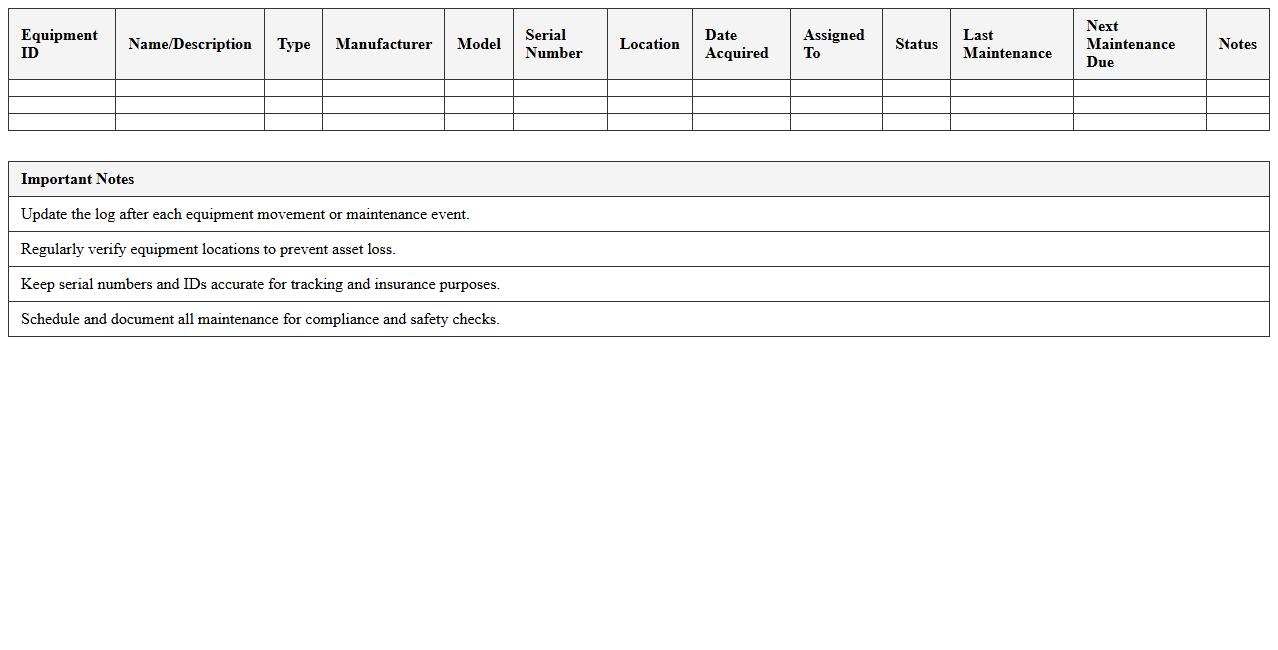Select the Manufacturer column header
The height and width of the screenshot is (650, 1278).
click(x=383, y=44)
